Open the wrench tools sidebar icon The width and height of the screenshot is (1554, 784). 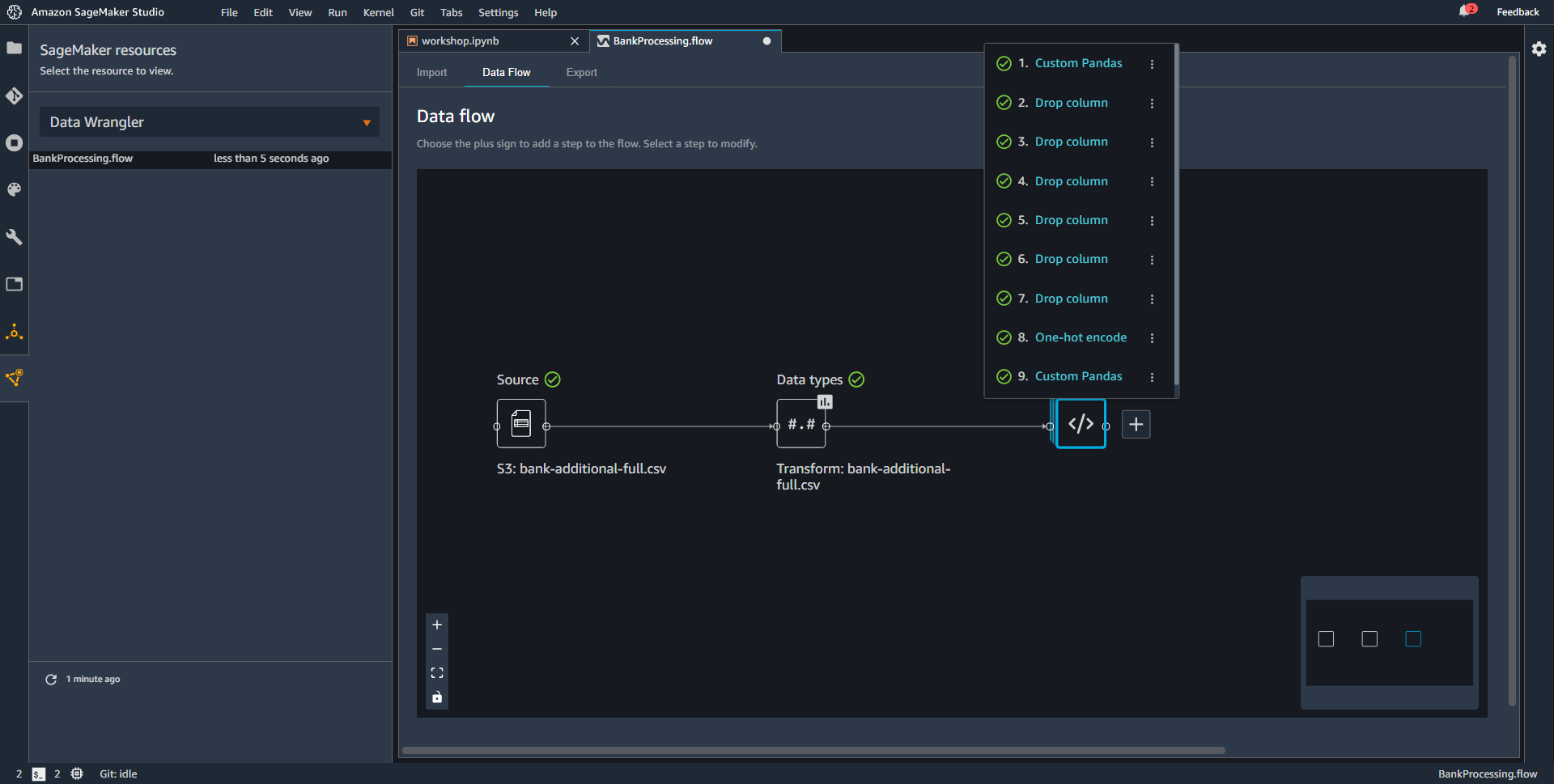click(14, 237)
